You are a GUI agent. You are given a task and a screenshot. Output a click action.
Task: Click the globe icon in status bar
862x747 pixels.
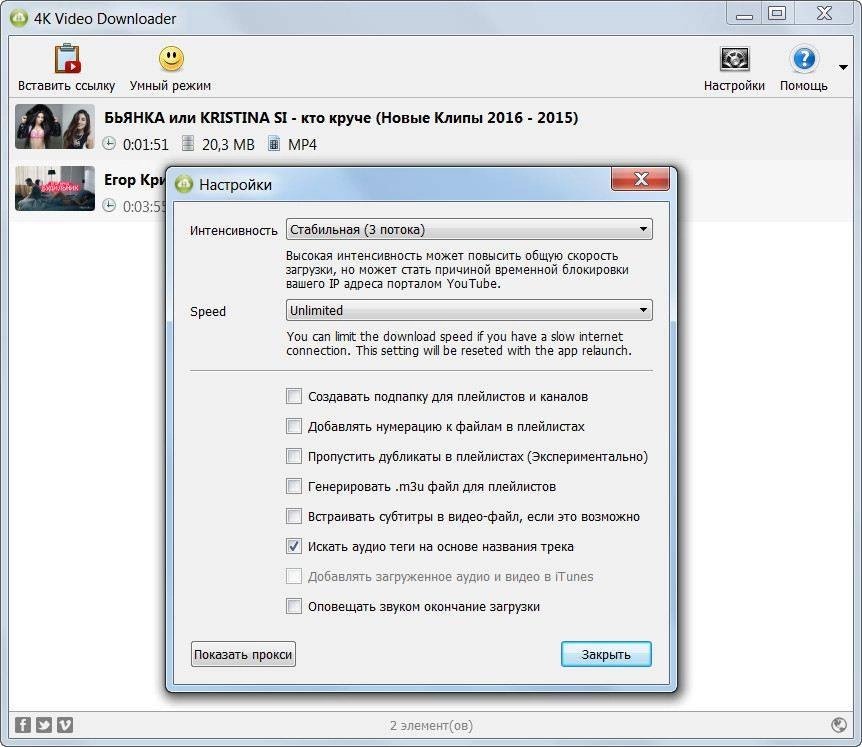pyautogui.click(x=839, y=725)
